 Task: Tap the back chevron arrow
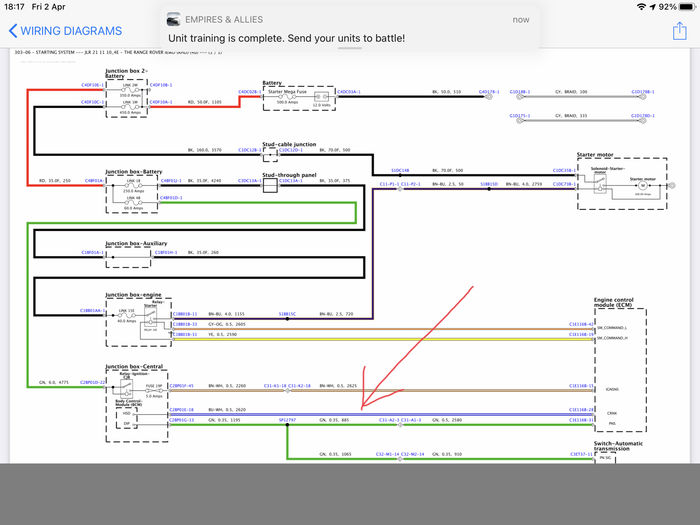13,31
